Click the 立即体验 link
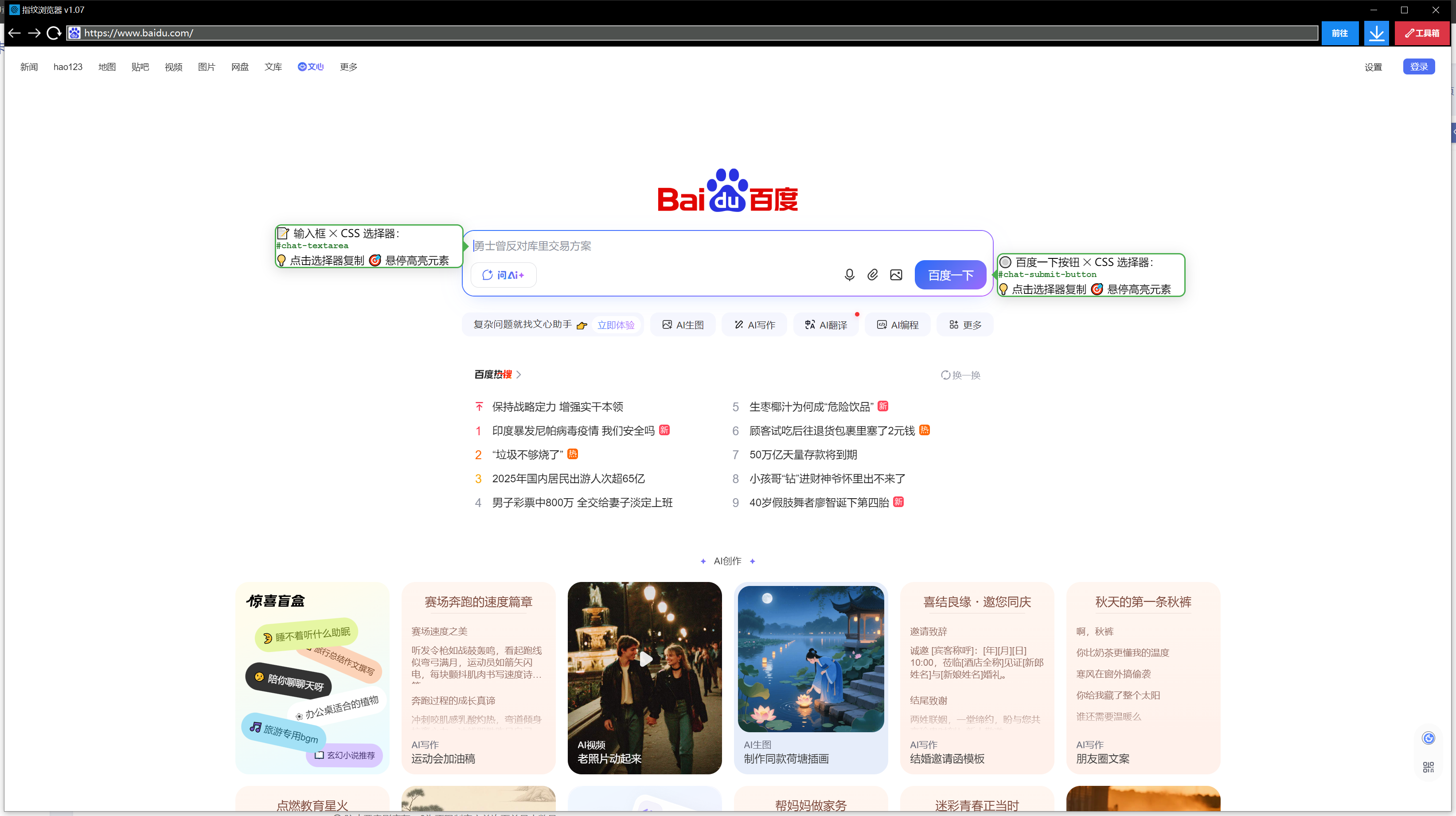This screenshot has height=816, width=1456. point(616,325)
